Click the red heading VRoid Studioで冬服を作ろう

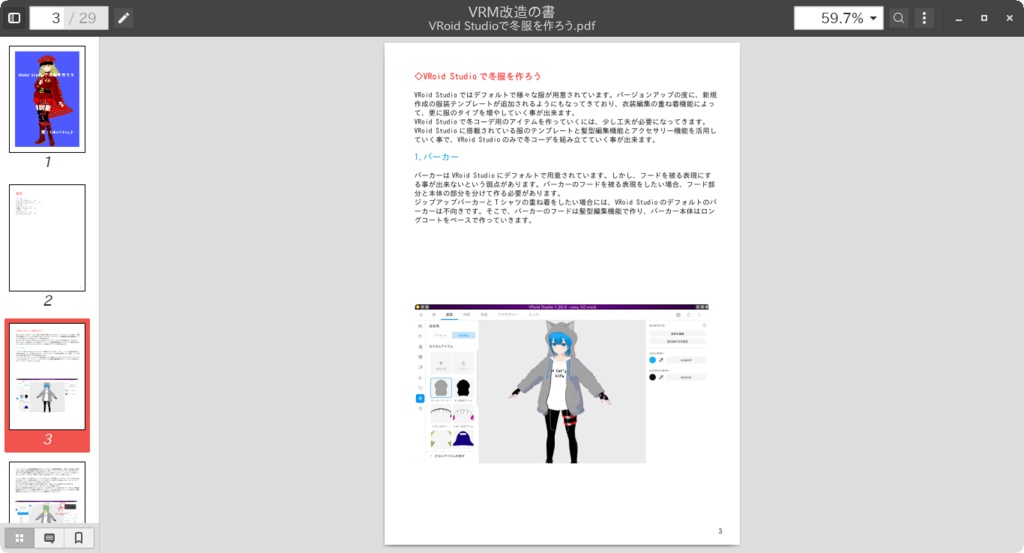click(x=478, y=76)
